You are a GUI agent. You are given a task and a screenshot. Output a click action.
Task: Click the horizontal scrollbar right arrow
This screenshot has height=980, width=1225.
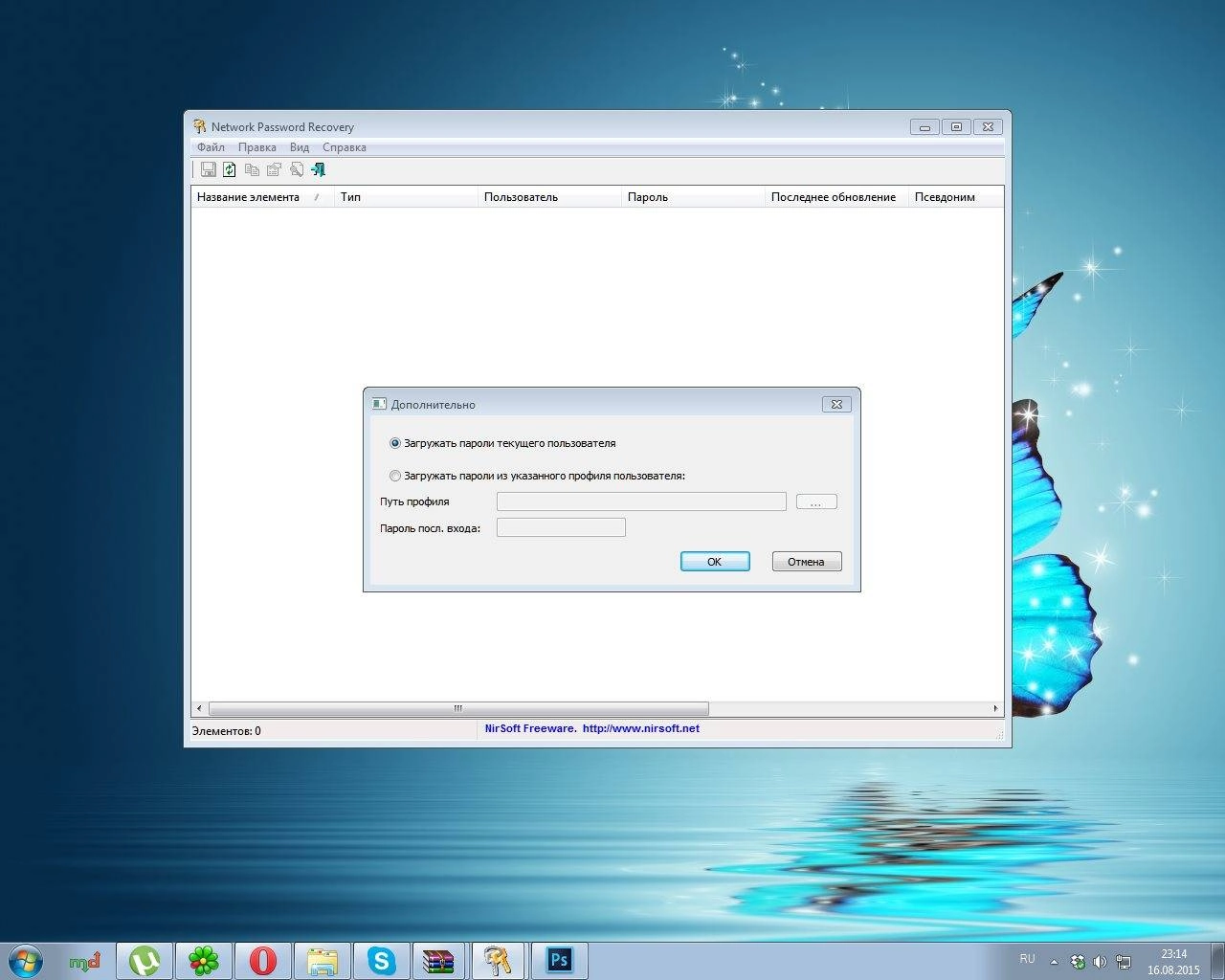[x=995, y=709]
